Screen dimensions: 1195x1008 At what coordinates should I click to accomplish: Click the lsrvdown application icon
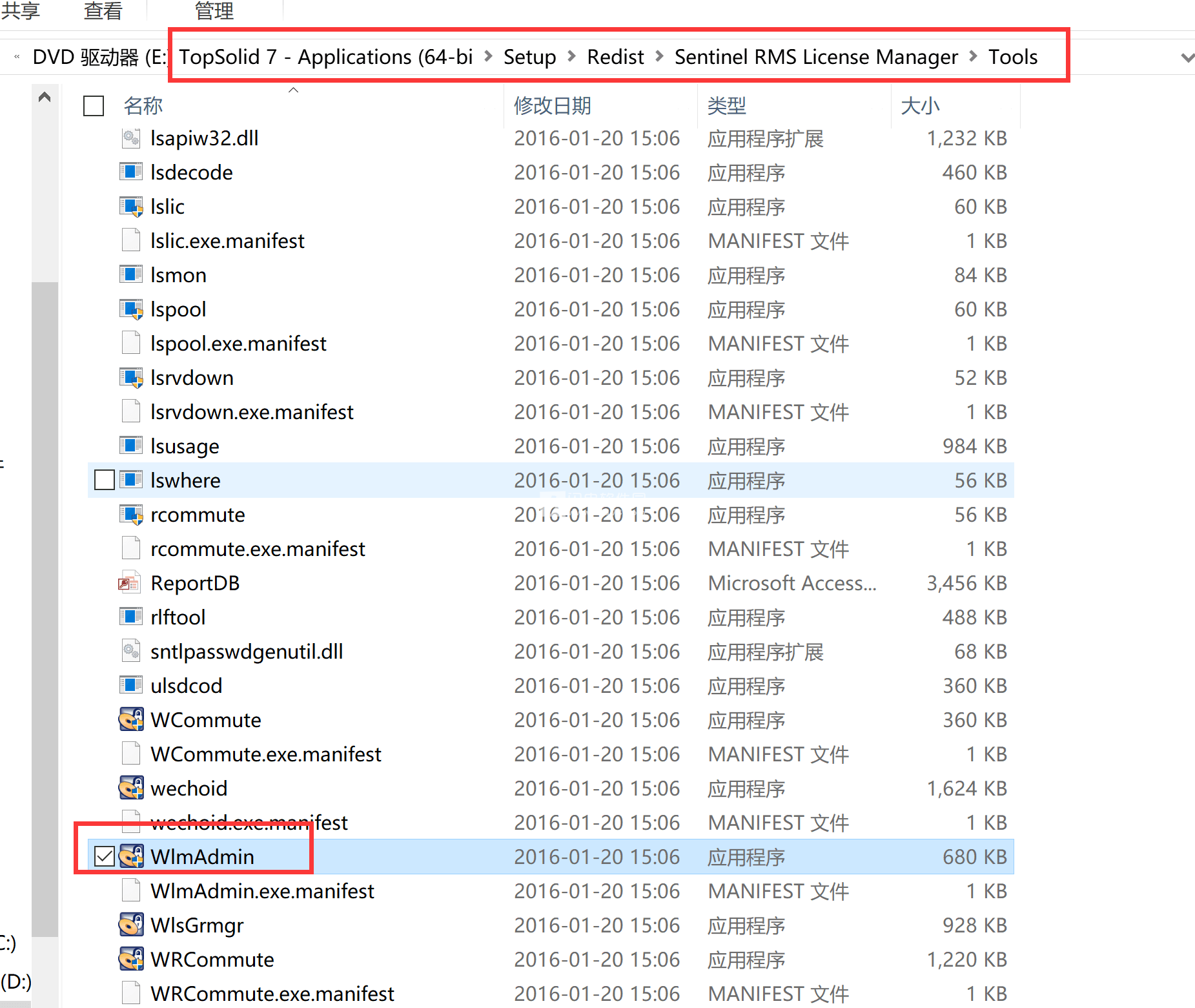click(x=131, y=377)
